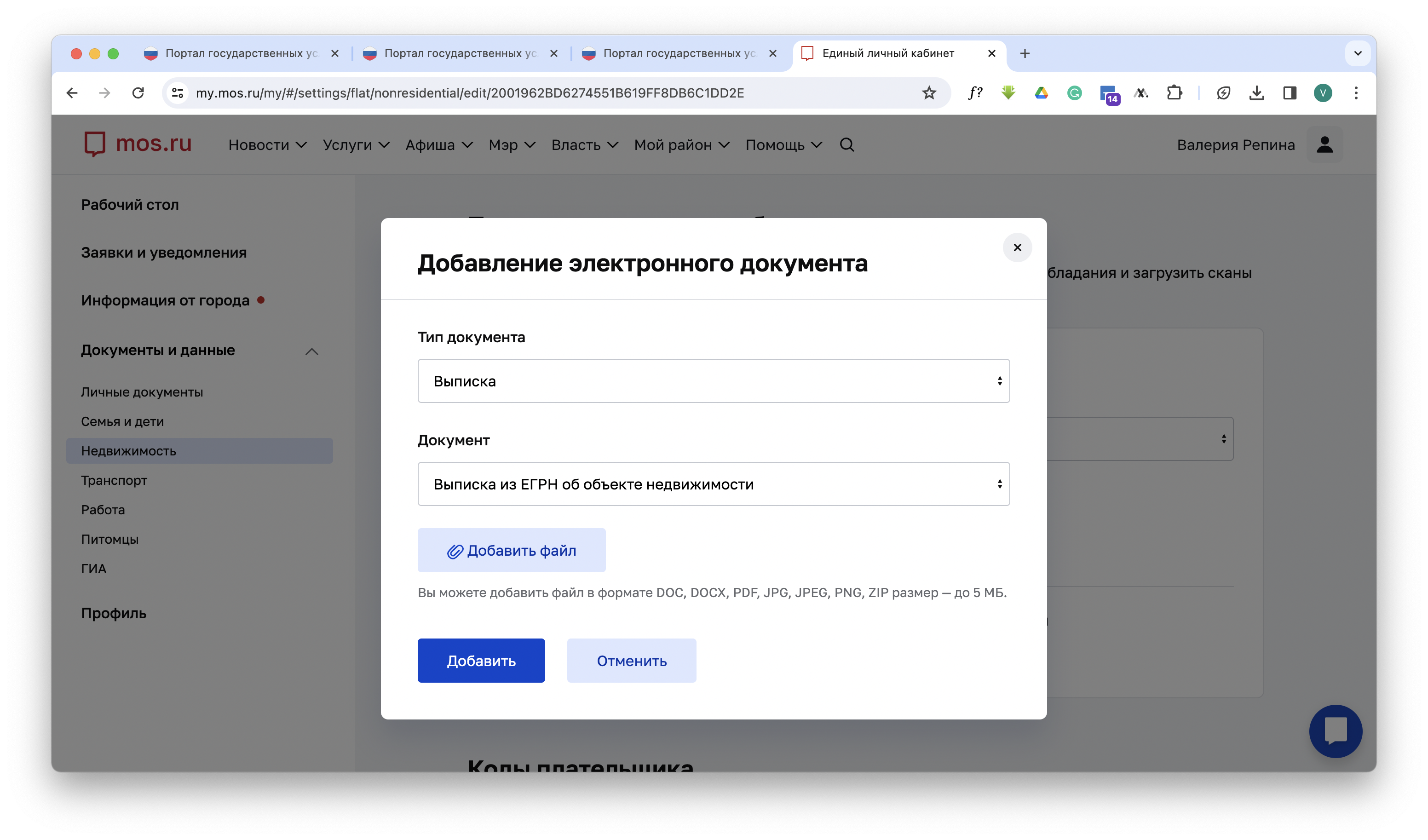Go back in browser history
Screen dimensions: 1428x840
coord(72,93)
